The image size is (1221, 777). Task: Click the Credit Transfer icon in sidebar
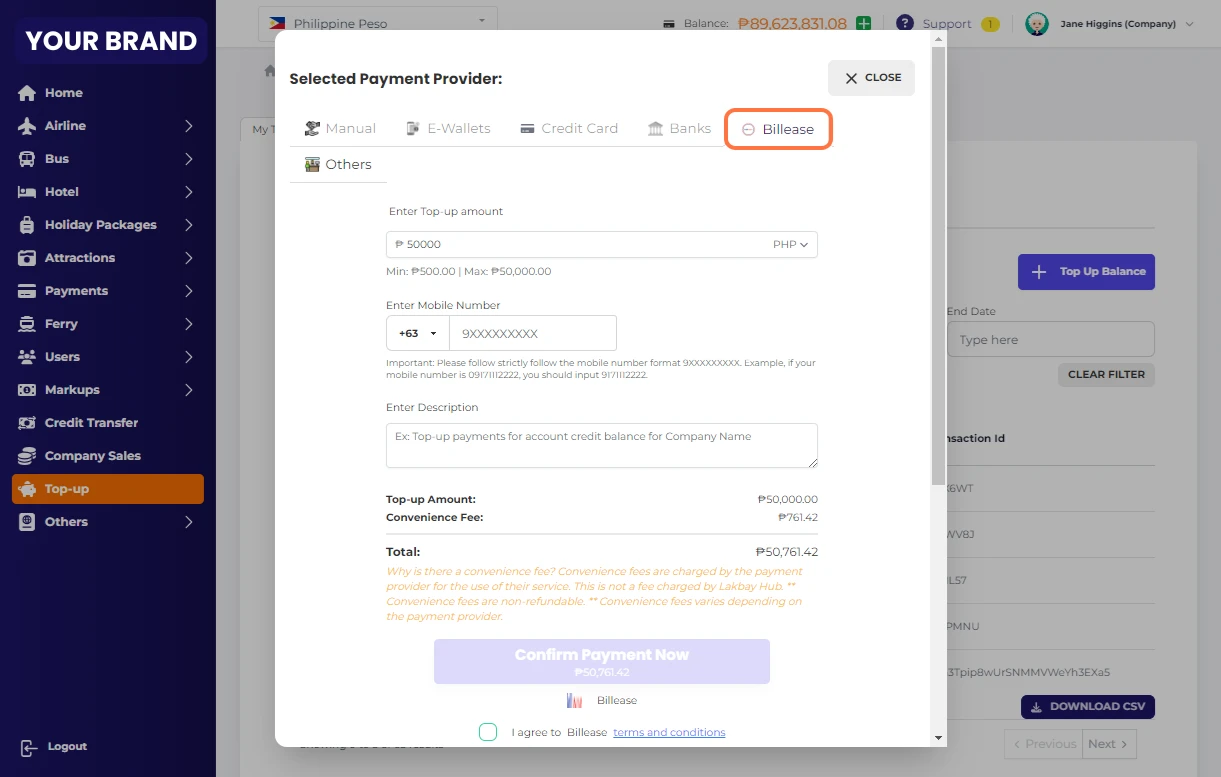(27, 423)
